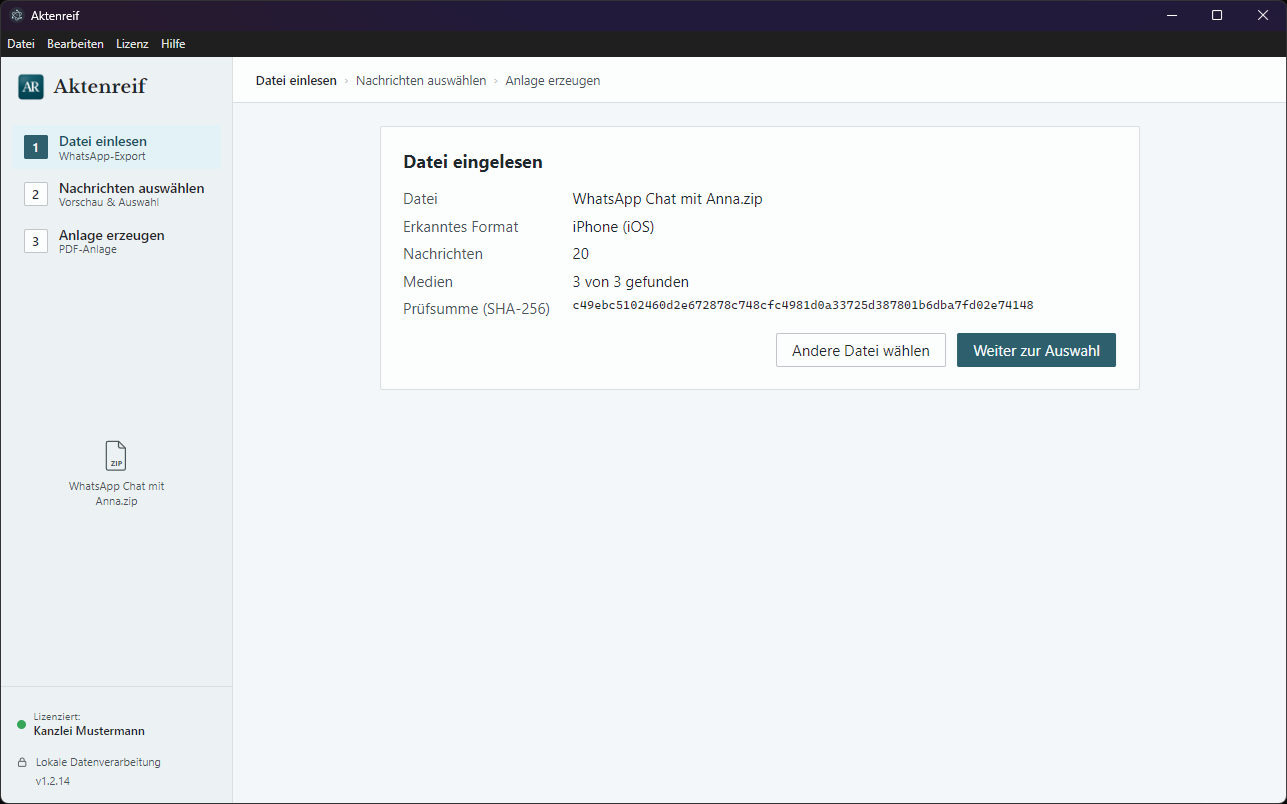The image size is (1287, 804).
Task: Click the green license status dot
Action: point(21,724)
